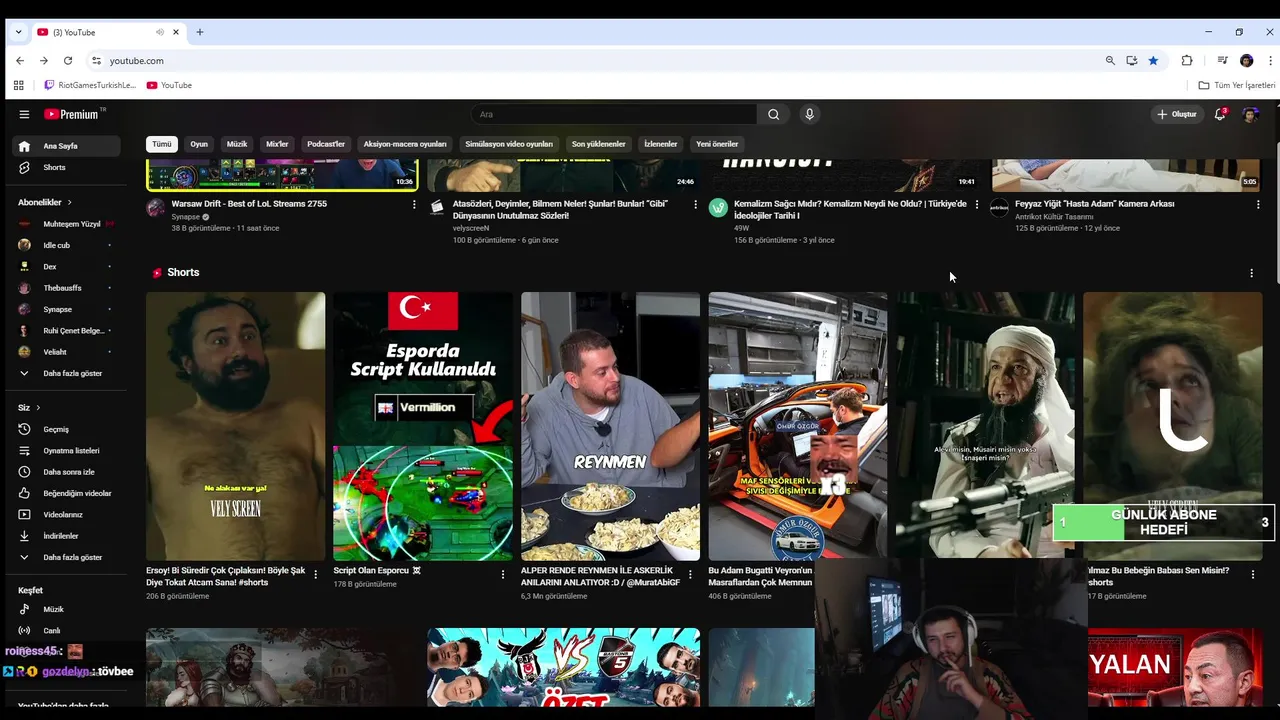The width and height of the screenshot is (1280, 720).
Task: Open the notifications bell
Action: click(1220, 114)
